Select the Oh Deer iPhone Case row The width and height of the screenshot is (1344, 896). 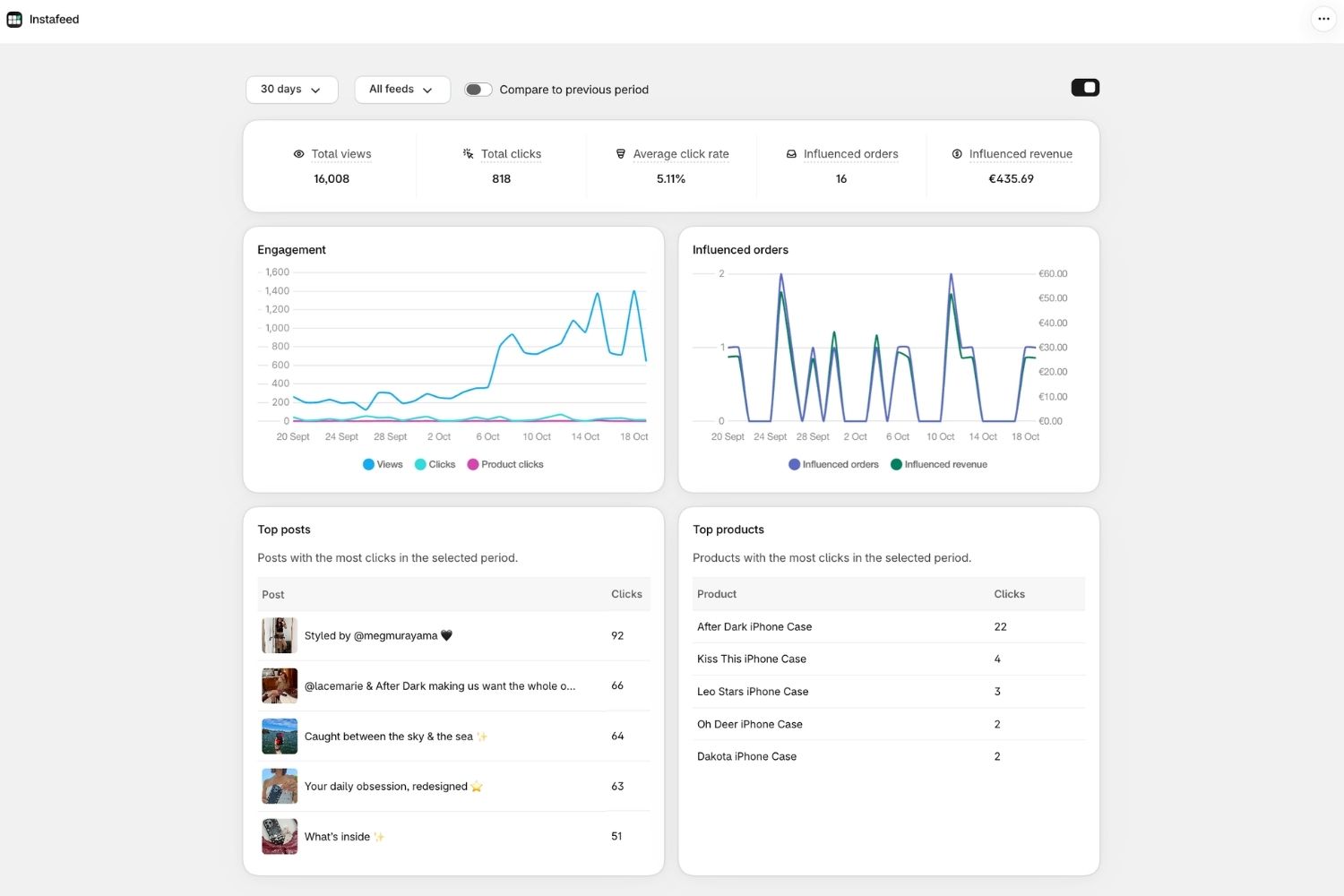click(x=889, y=724)
